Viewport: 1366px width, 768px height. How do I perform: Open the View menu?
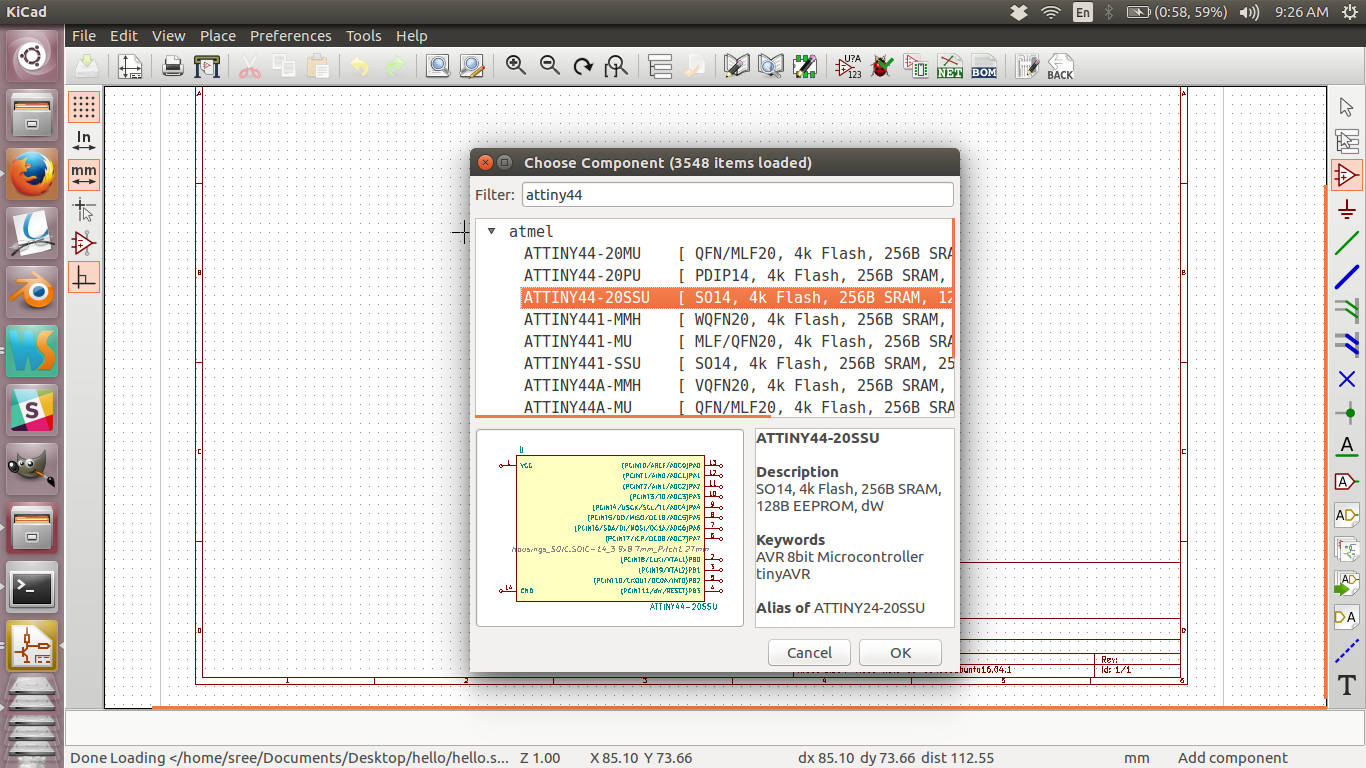tap(169, 35)
